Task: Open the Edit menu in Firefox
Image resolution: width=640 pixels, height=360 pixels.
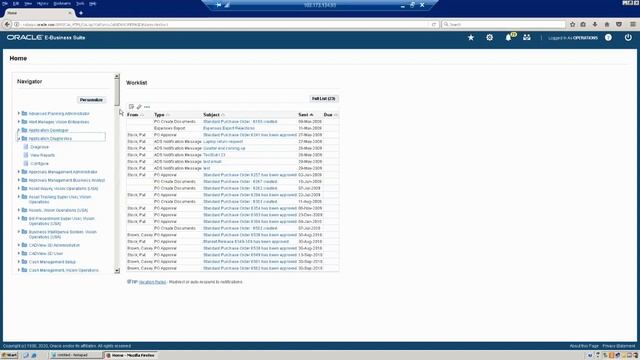Action: (x=16, y=3)
